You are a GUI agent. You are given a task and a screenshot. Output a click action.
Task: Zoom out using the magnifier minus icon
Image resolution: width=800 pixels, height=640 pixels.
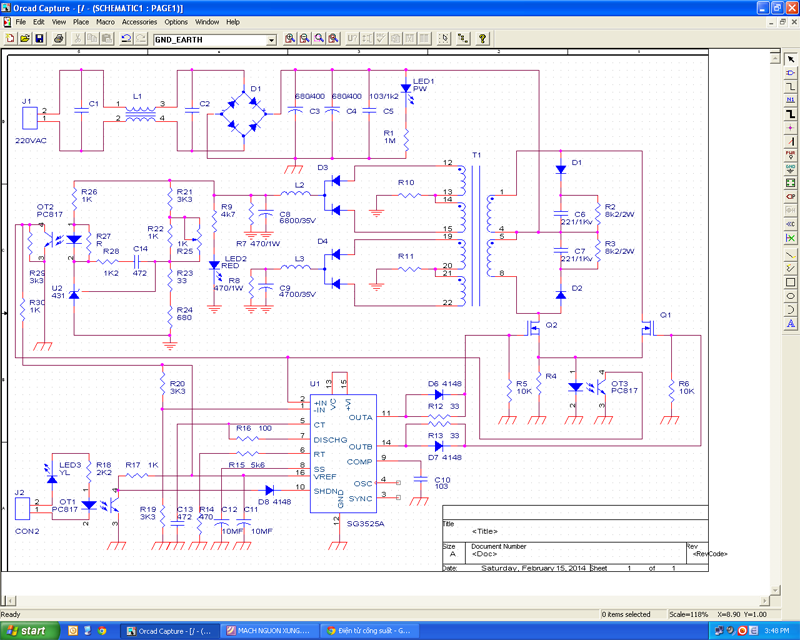click(305, 38)
